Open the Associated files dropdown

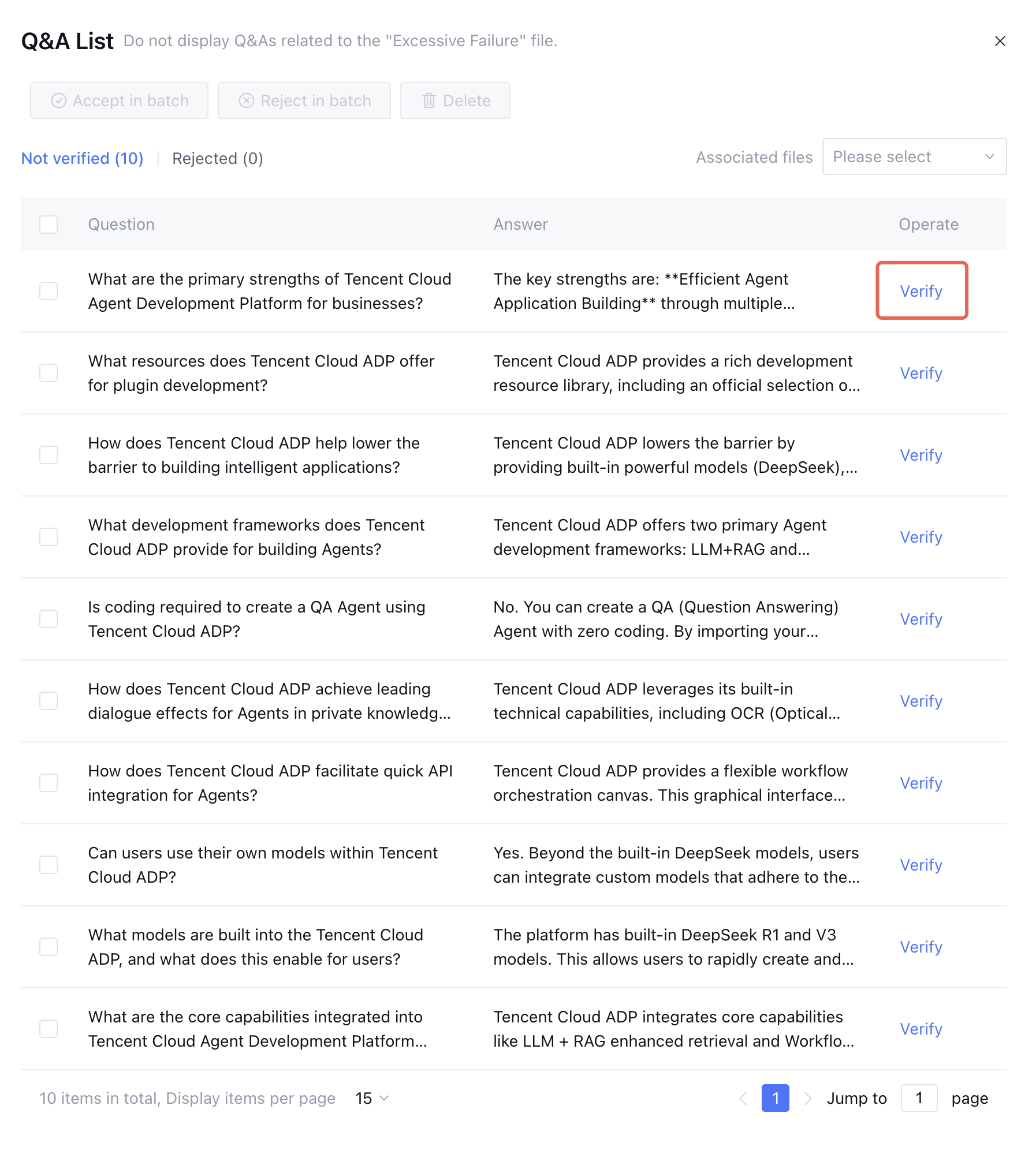(914, 156)
